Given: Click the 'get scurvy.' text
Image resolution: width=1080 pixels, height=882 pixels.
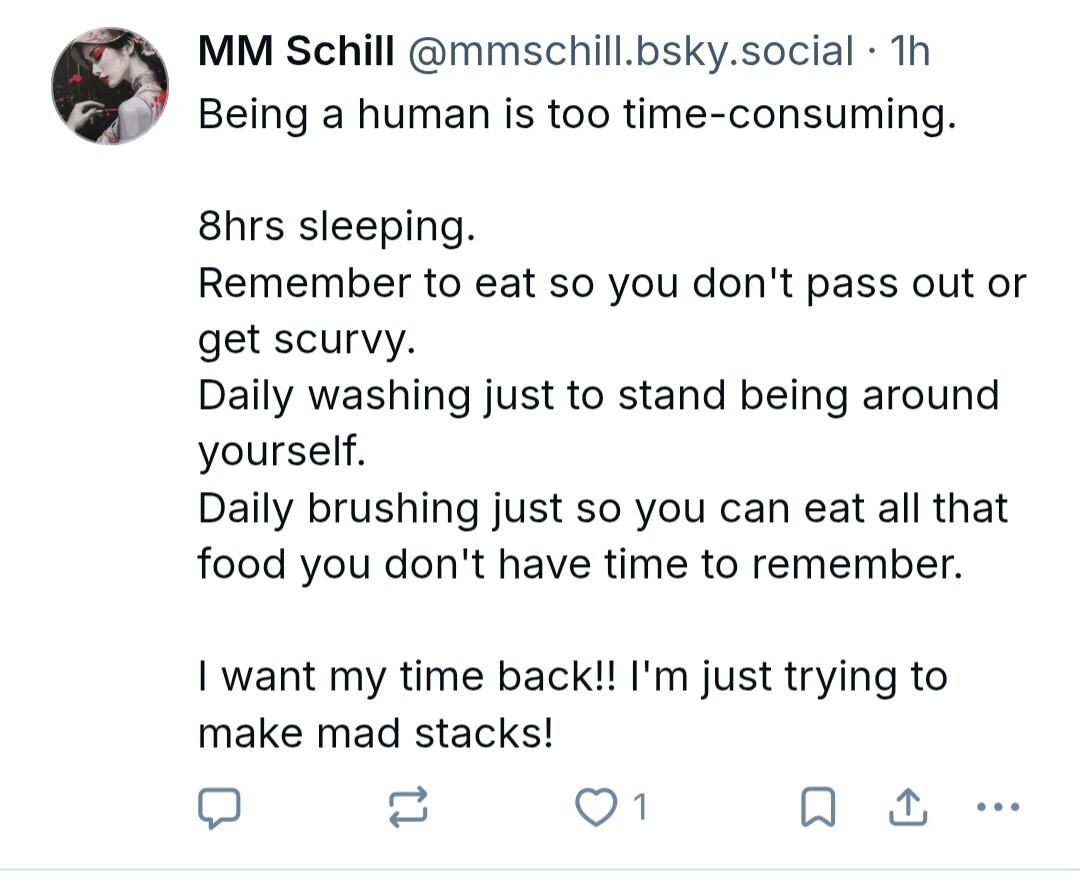Looking at the screenshot, I should tap(305, 340).
